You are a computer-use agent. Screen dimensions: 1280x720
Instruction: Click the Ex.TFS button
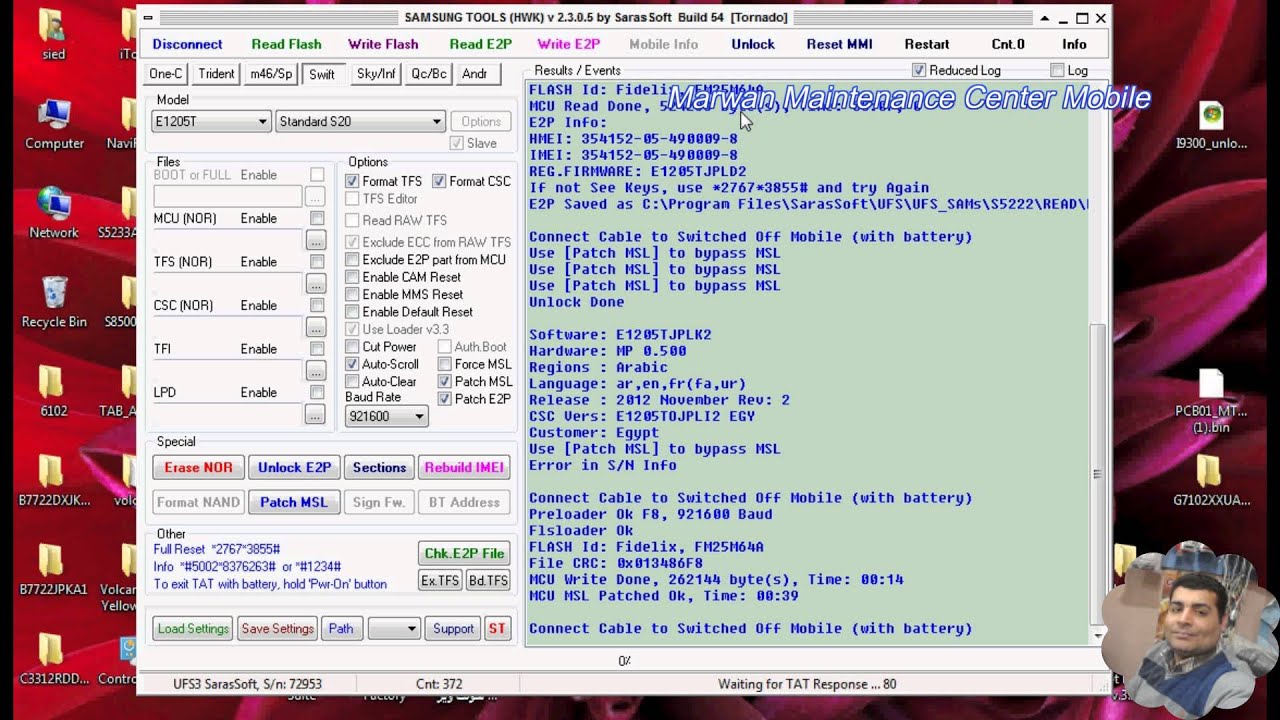[439, 581]
